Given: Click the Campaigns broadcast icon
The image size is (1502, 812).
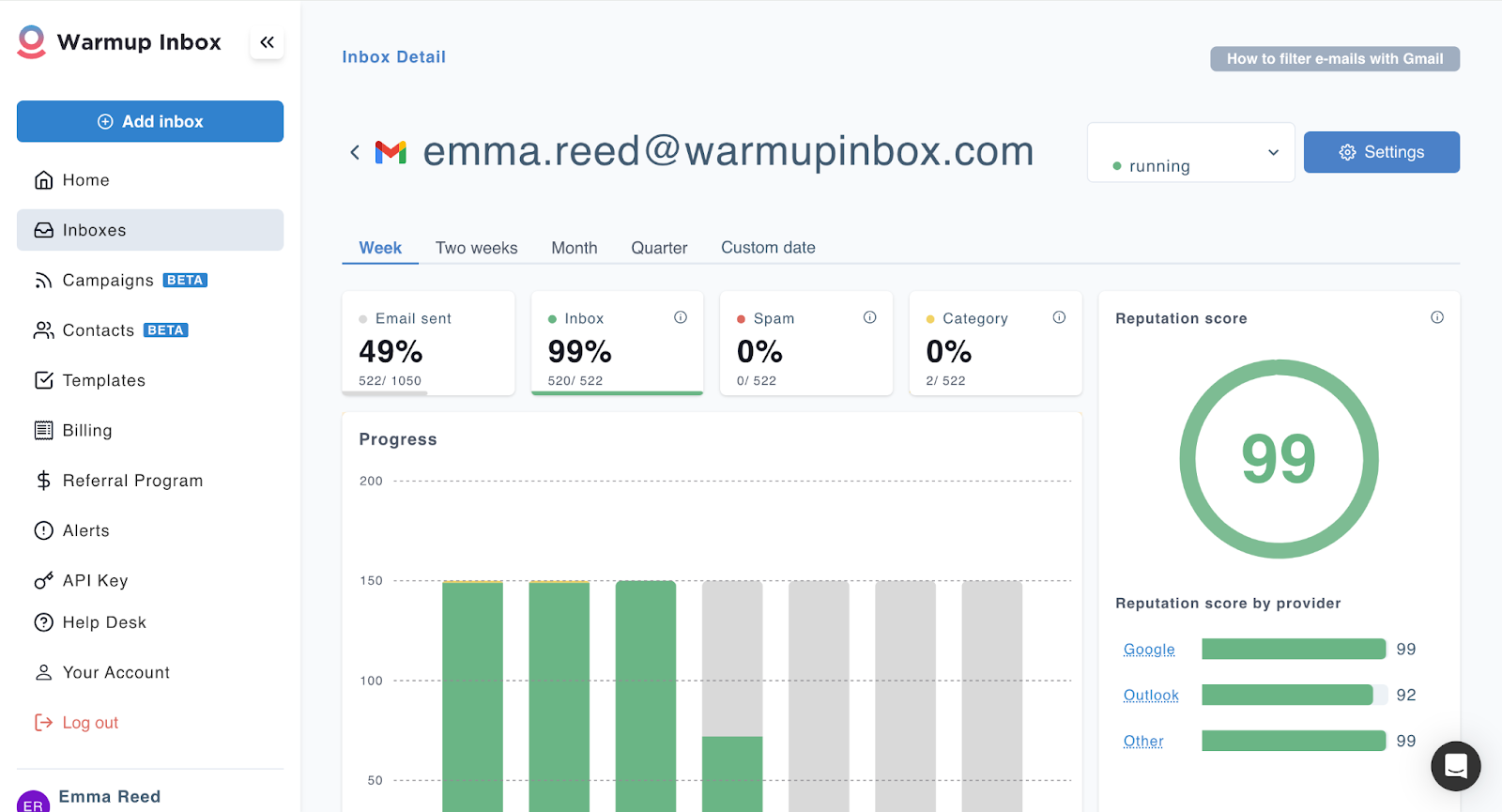Looking at the screenshot, I should pyautogui.click(x=43, y=281).
